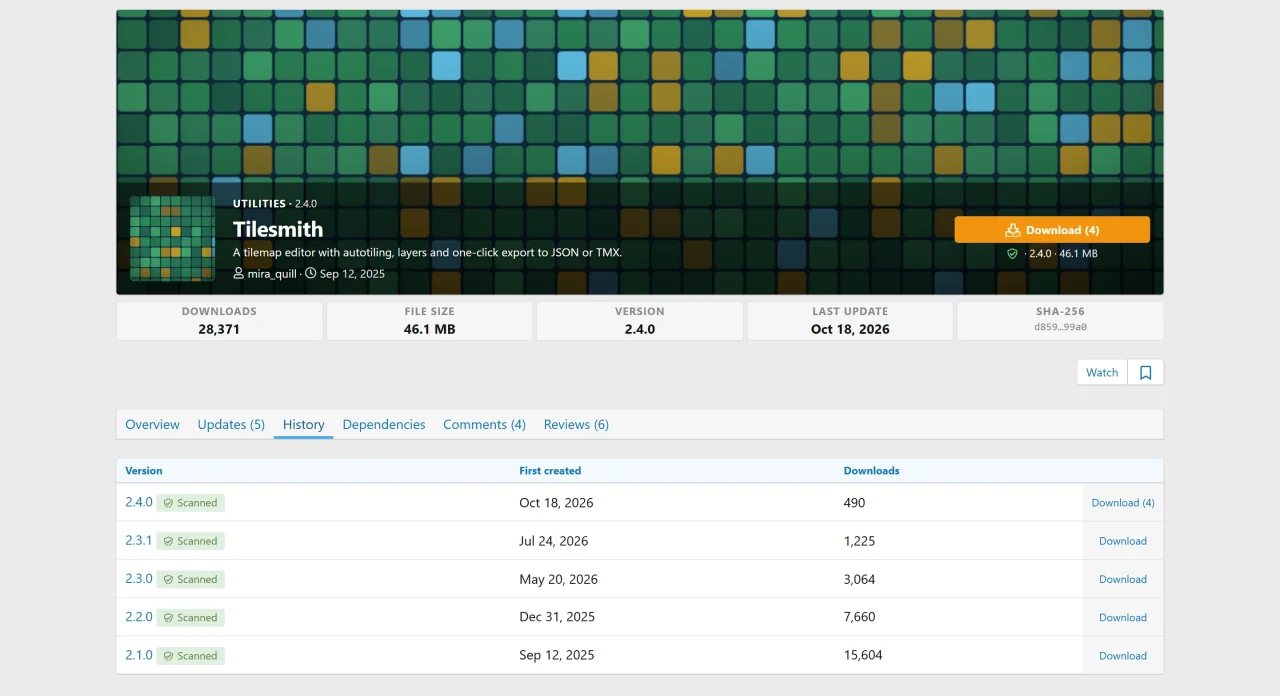Click the Tilesmith resource thumbnail icon
The image size is (1280, 696).
click(x=172, y=238)
